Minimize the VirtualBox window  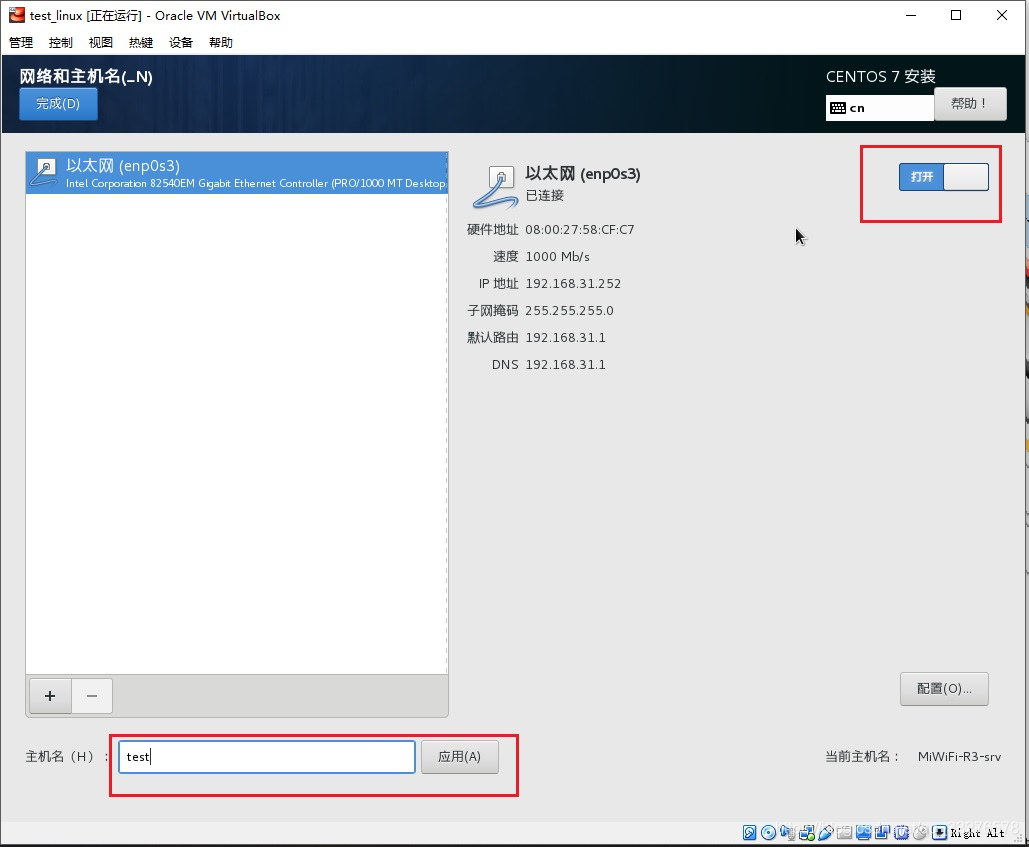coord(911,15)
